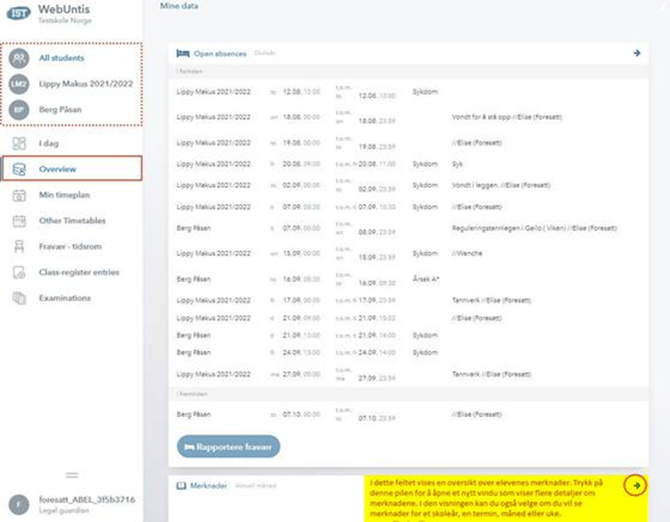This screenshot has width=670, height=522.
Task: Click the Fravær - tidsrom chair icon
Action: click(19, 247)
